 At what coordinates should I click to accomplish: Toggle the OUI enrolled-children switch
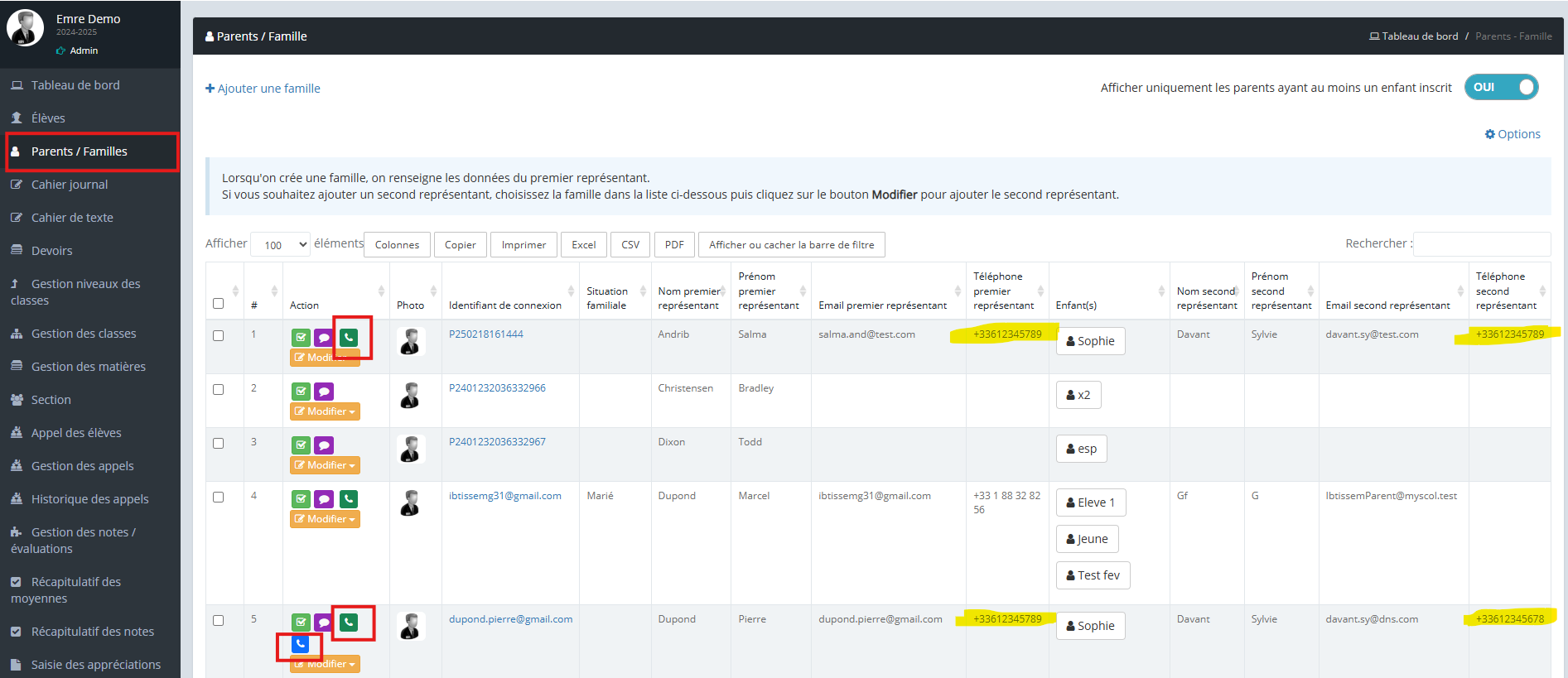coord(1501,87)
